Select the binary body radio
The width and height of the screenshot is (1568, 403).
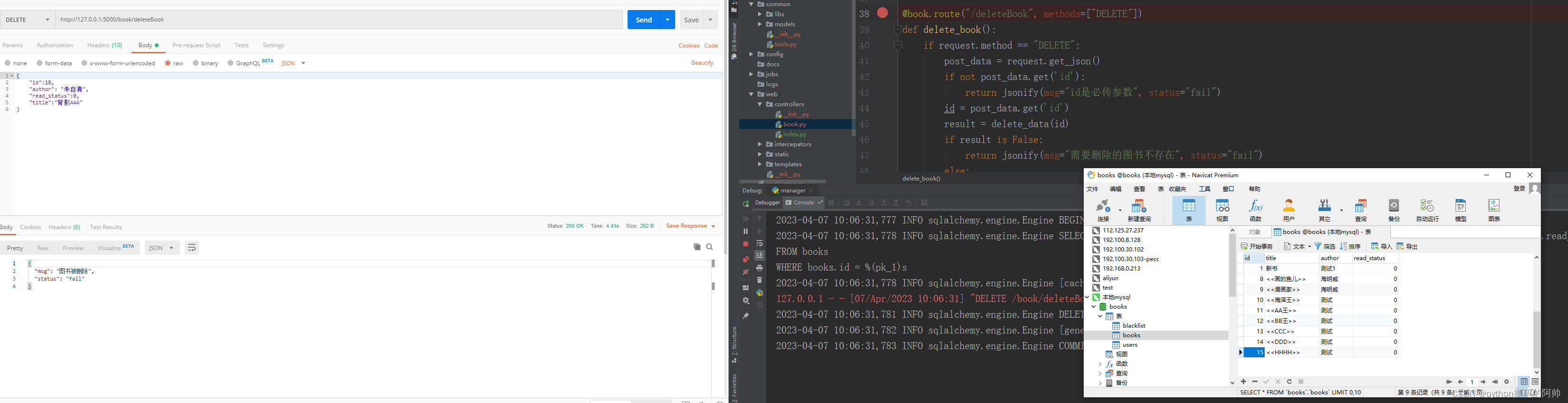[196, 63]
